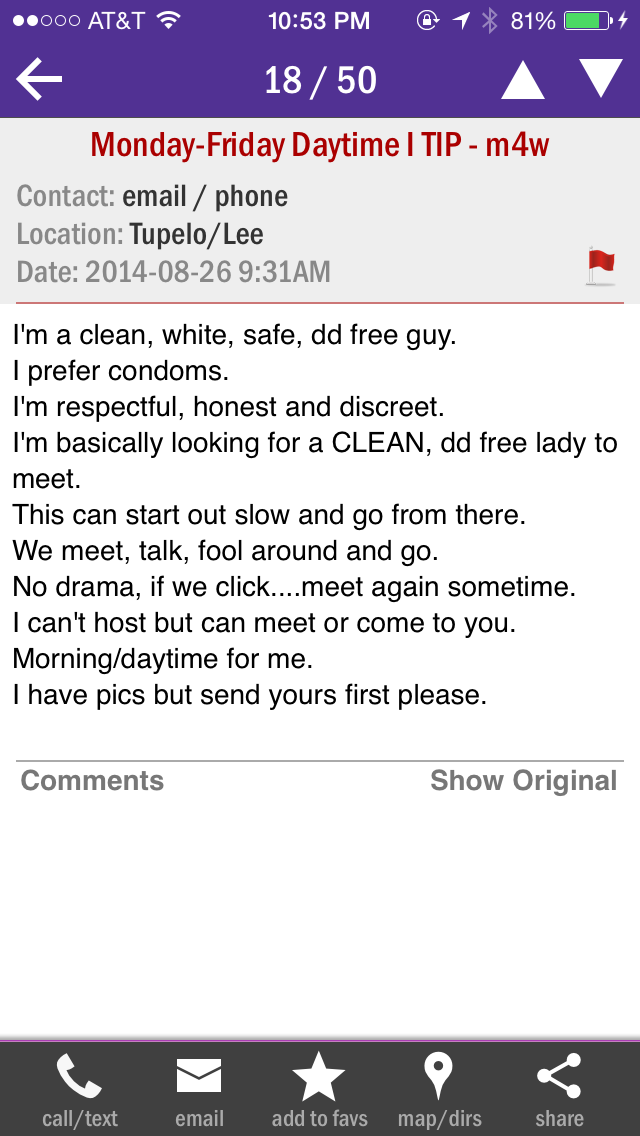
Task: Tap the battery indicator in status bar
Action: tap(589, 21)
